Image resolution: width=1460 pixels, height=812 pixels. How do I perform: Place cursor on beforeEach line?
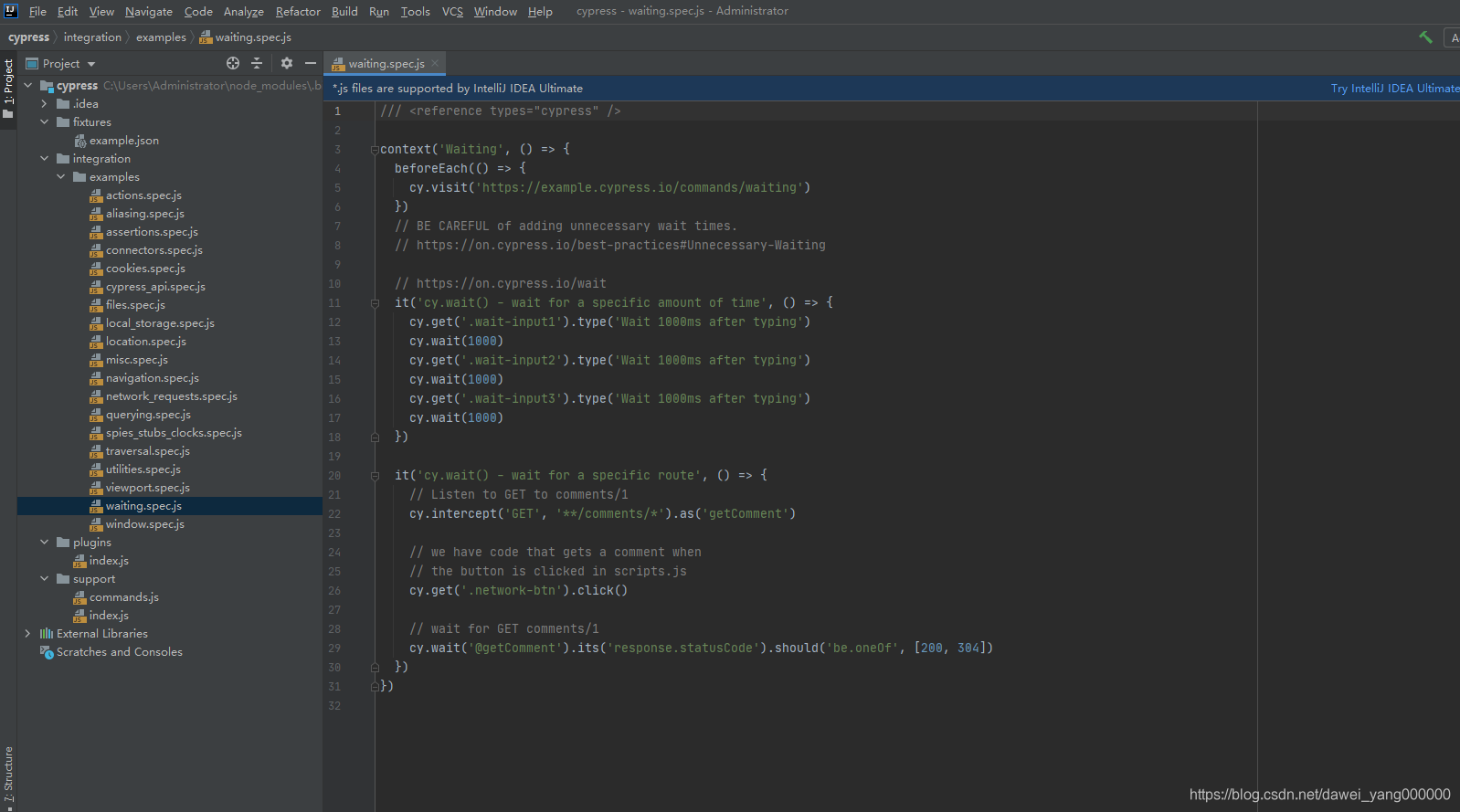[x=460, y=168]
